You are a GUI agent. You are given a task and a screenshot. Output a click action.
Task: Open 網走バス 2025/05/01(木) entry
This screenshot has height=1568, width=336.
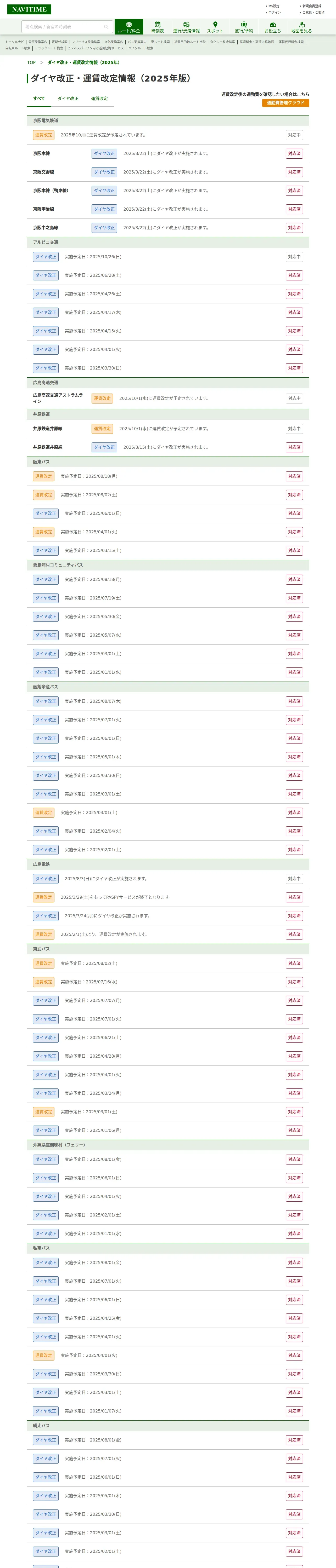pos(168,1496)
